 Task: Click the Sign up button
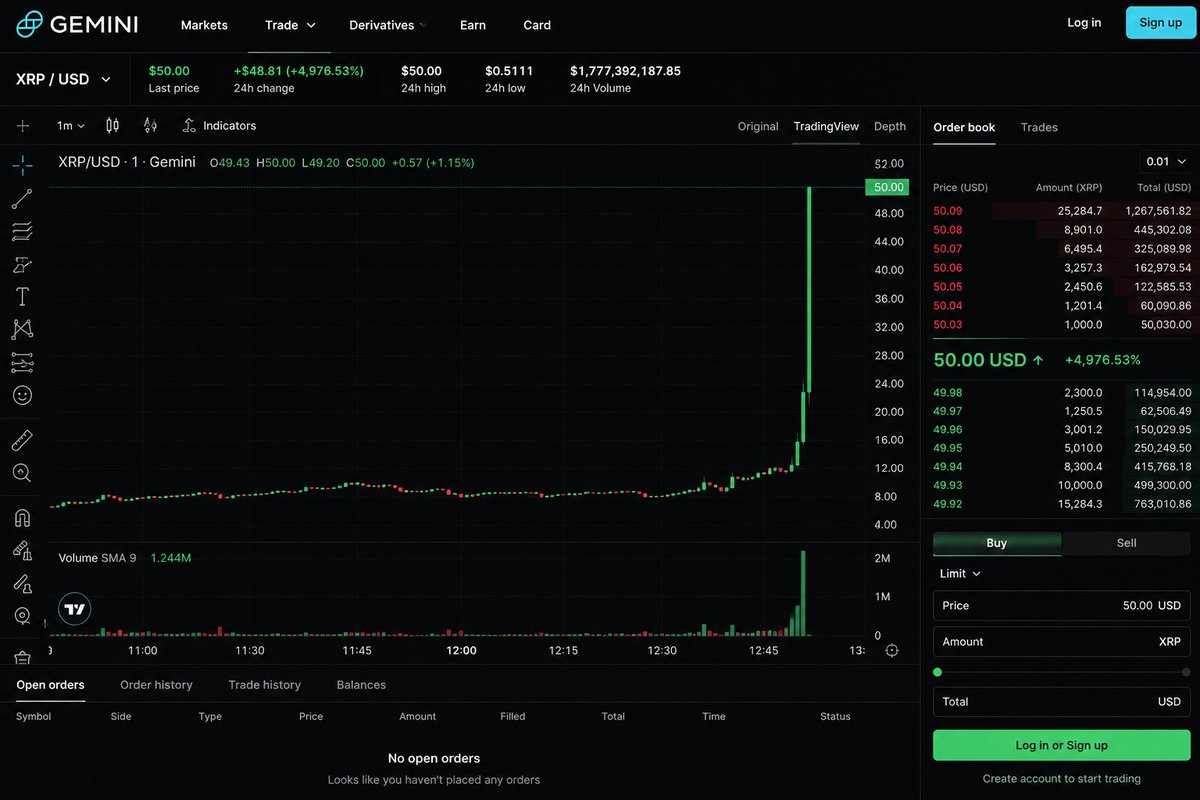point(1160,22)
